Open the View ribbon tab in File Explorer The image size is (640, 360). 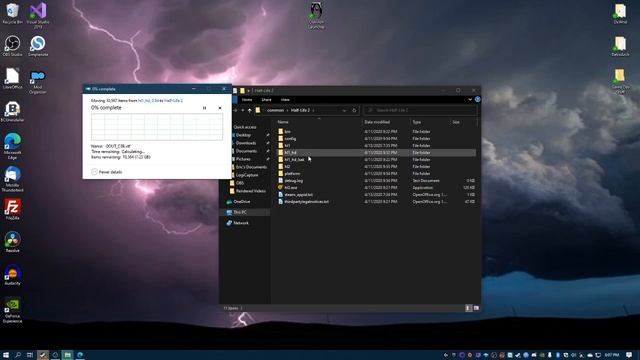(x=285, y=100)
